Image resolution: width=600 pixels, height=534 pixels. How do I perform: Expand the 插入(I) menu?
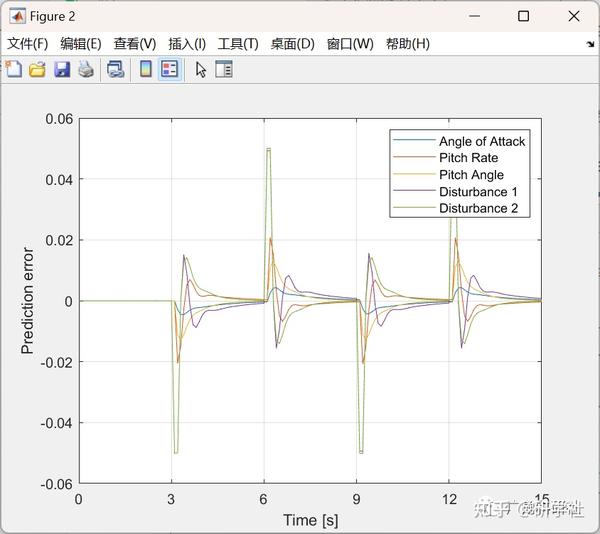coord(187,44)
